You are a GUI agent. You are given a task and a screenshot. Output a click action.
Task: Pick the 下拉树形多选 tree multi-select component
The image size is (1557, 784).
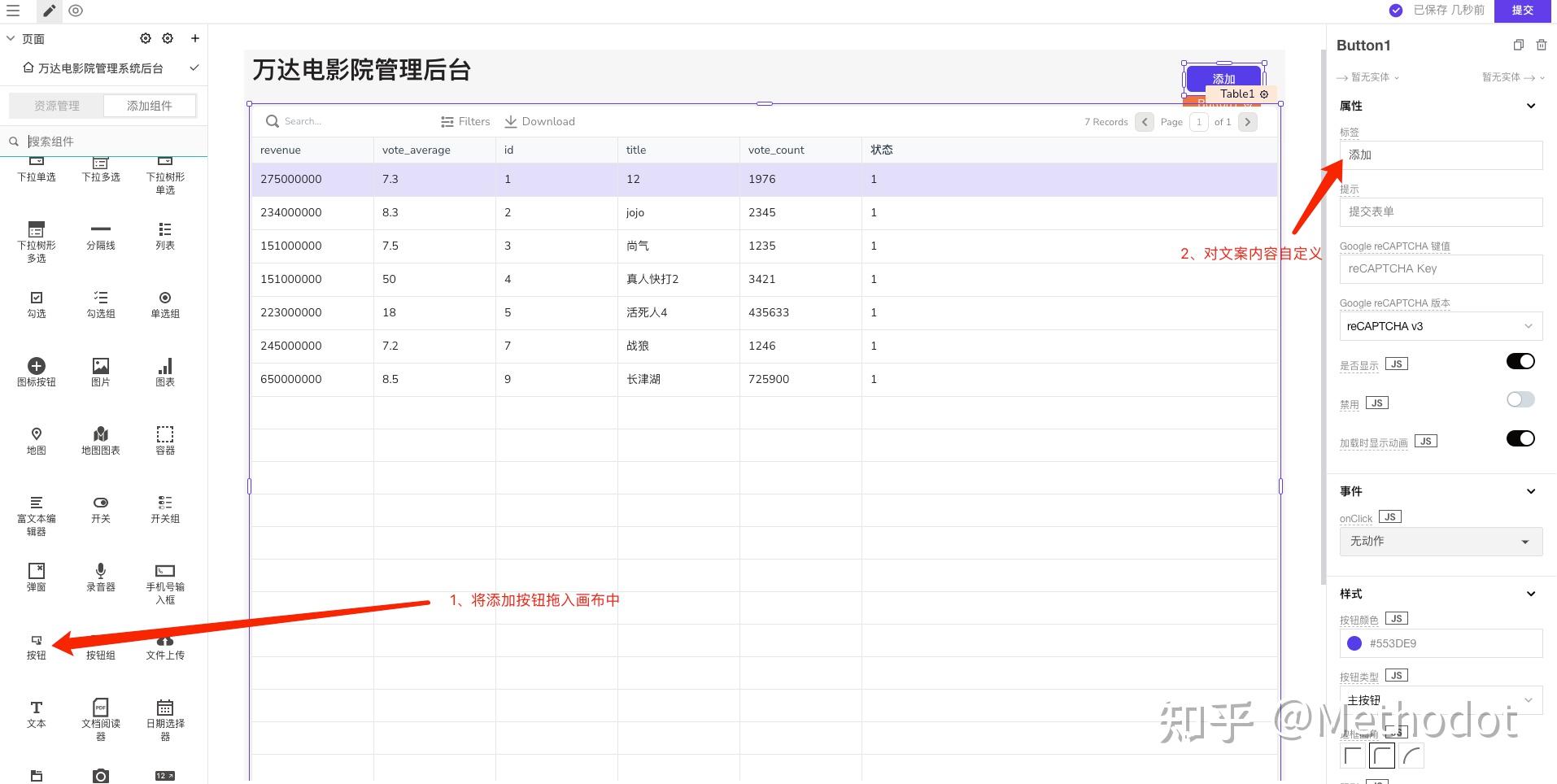(37, 242)
